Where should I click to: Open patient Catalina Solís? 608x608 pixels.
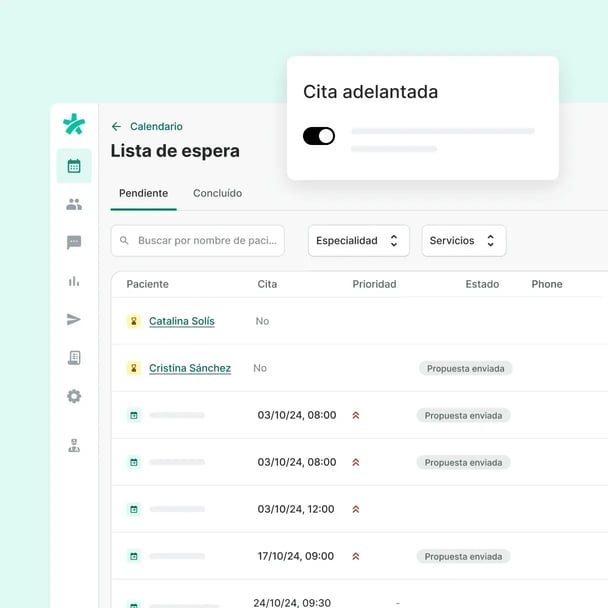pyautogui.click(x=181, y=321)
